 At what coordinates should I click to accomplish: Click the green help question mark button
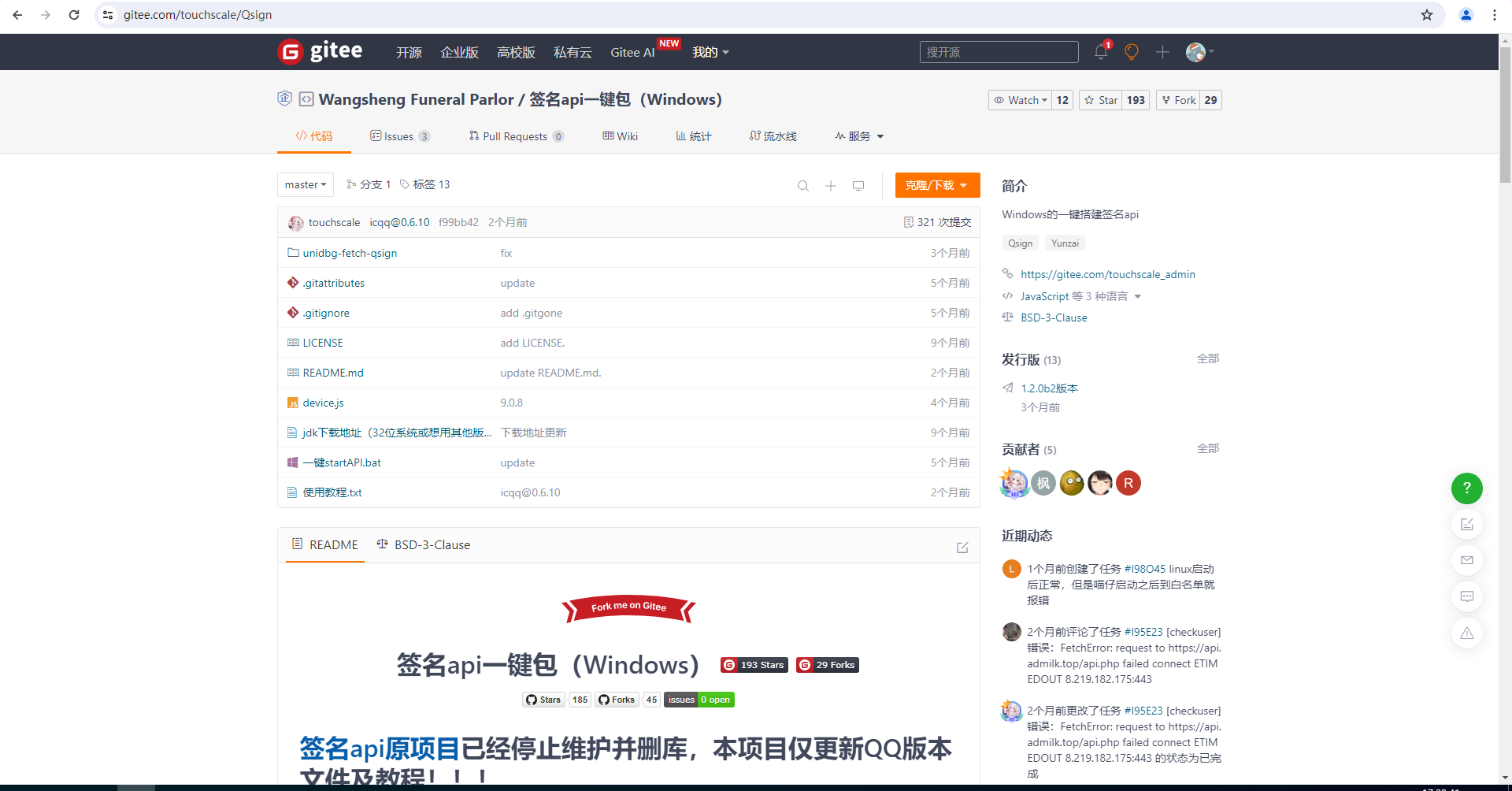pyautogui.click(x=1466, y=488)
